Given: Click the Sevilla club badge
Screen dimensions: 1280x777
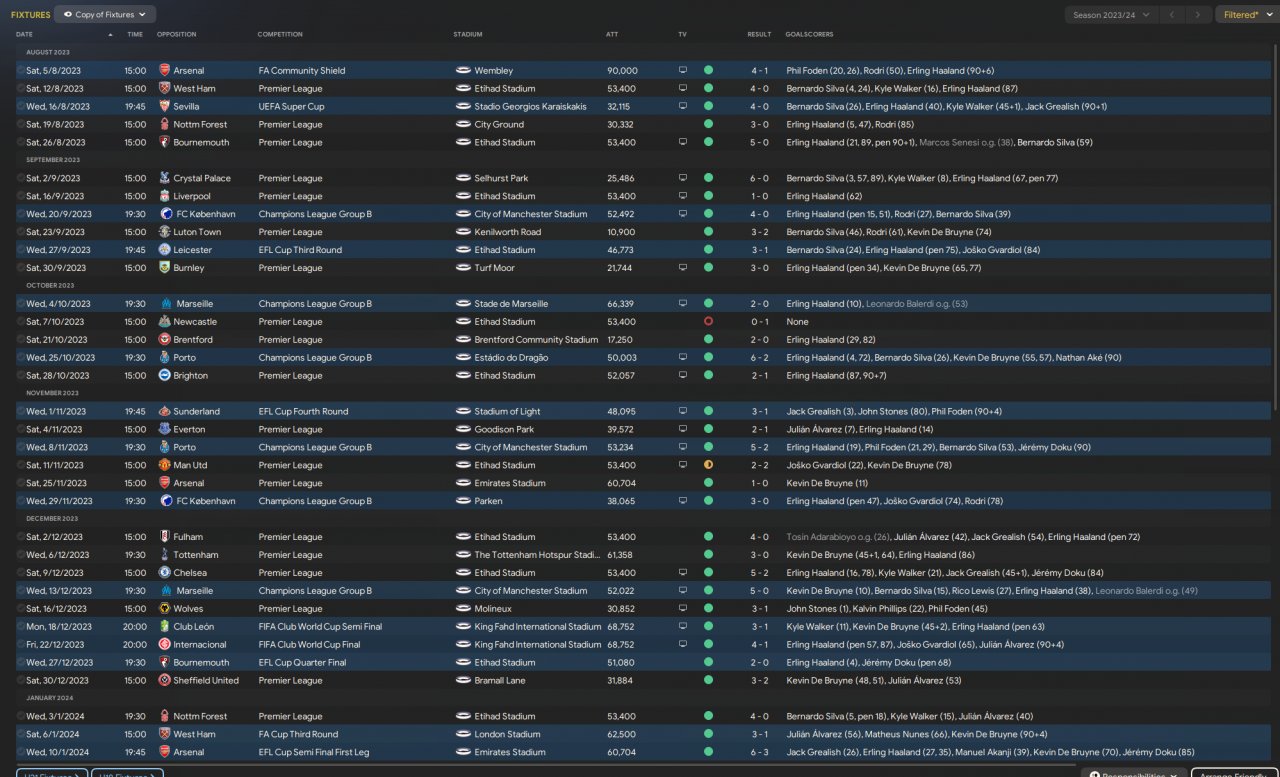Looking at the screenshot, I should click(x=165, y=107).
